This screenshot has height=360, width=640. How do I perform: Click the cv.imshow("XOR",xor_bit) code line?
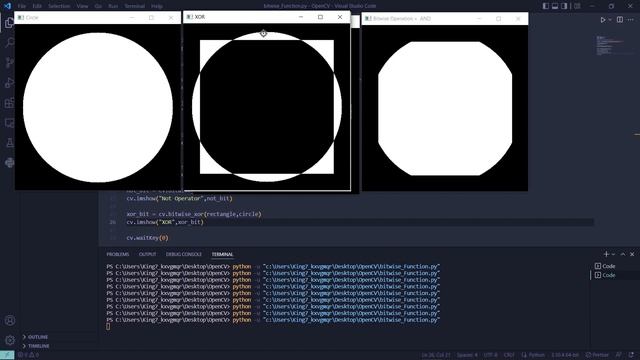164,222
